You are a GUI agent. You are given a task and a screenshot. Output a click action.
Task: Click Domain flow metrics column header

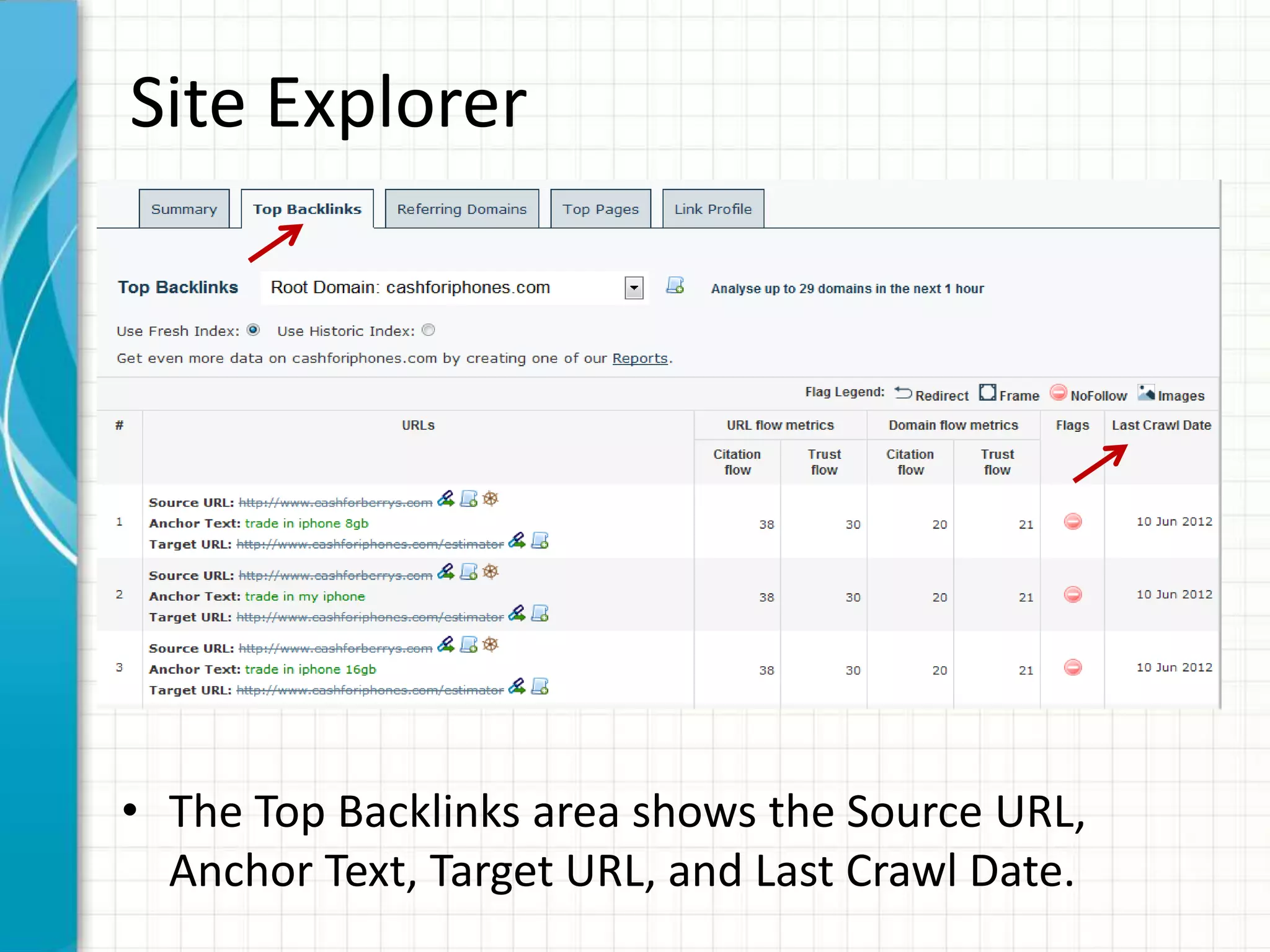pyautogui.click(x=953, y=425)
